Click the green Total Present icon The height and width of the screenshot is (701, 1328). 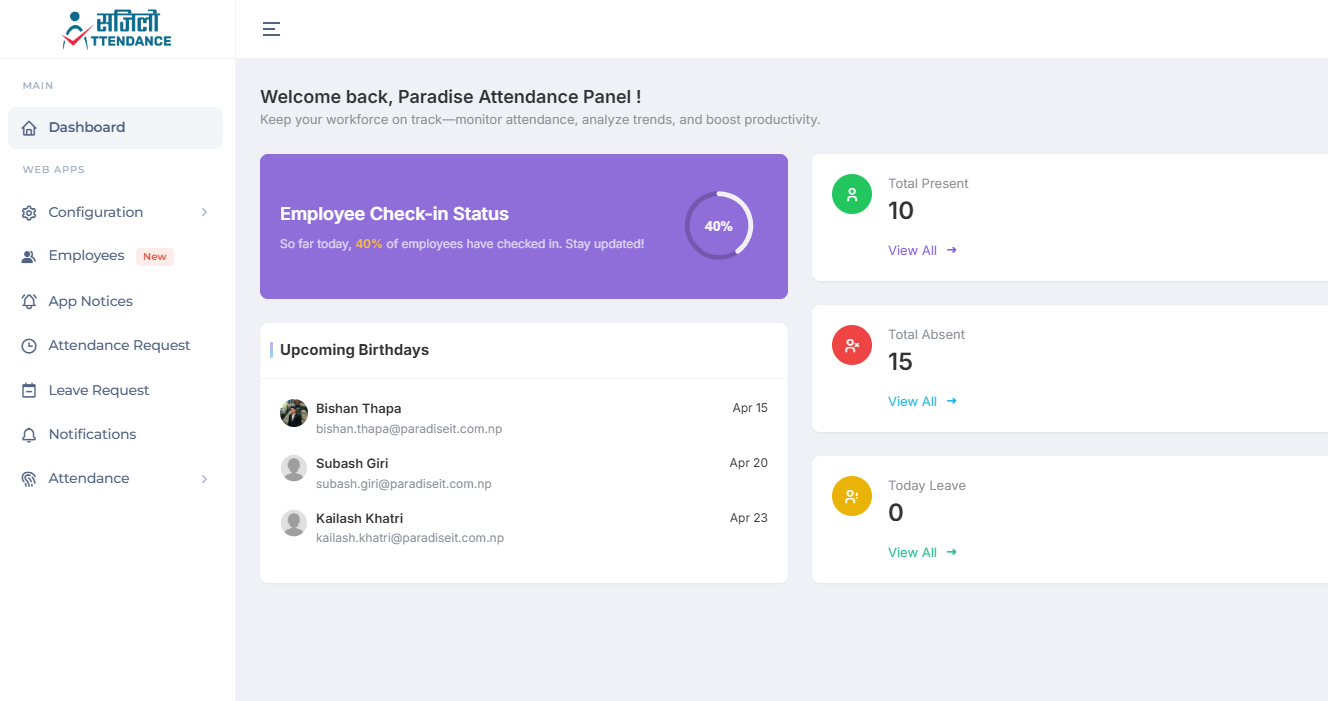pyautogui.click(x=852, y=194)
